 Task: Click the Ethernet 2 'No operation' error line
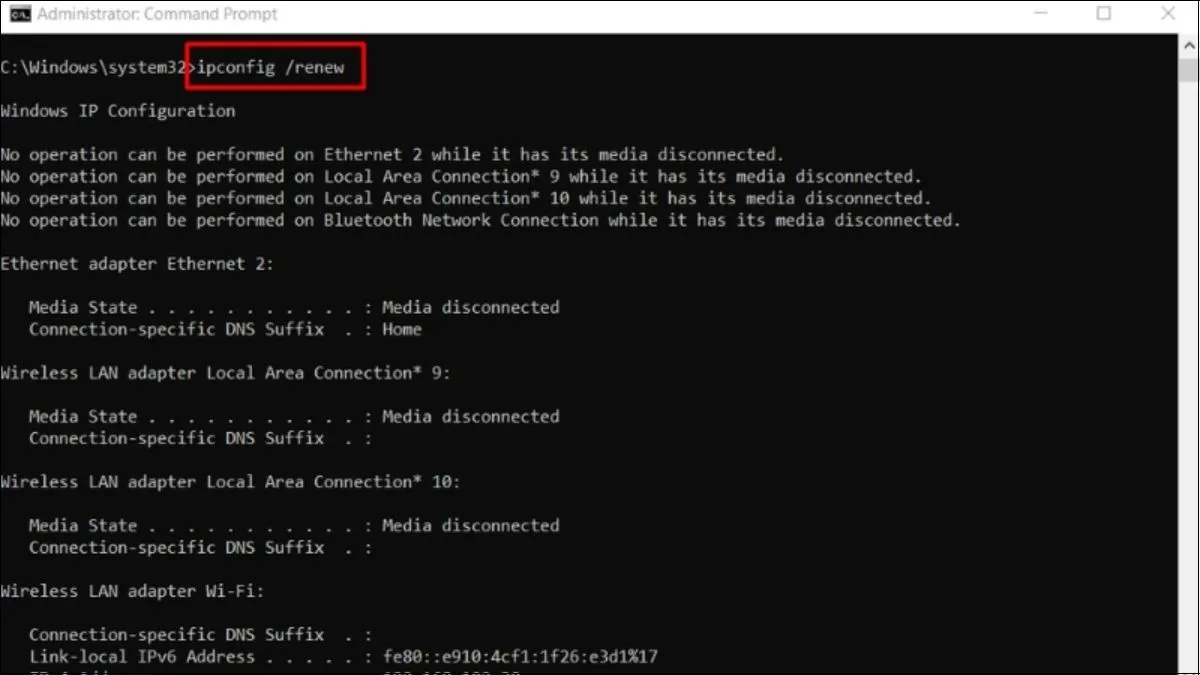392,155
